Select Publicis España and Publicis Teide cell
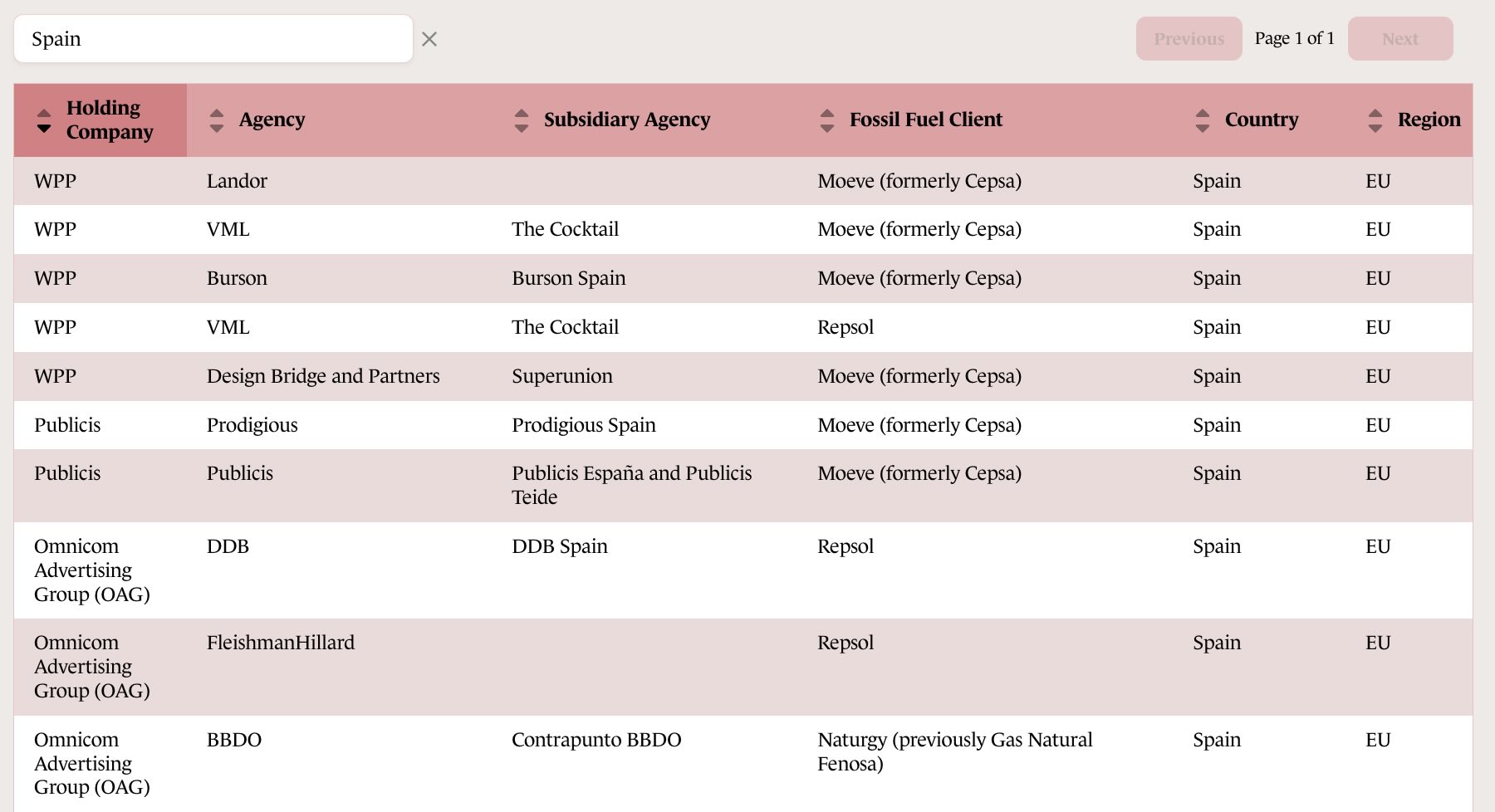This screenshot has height=812, width=1495. point(632,485)
